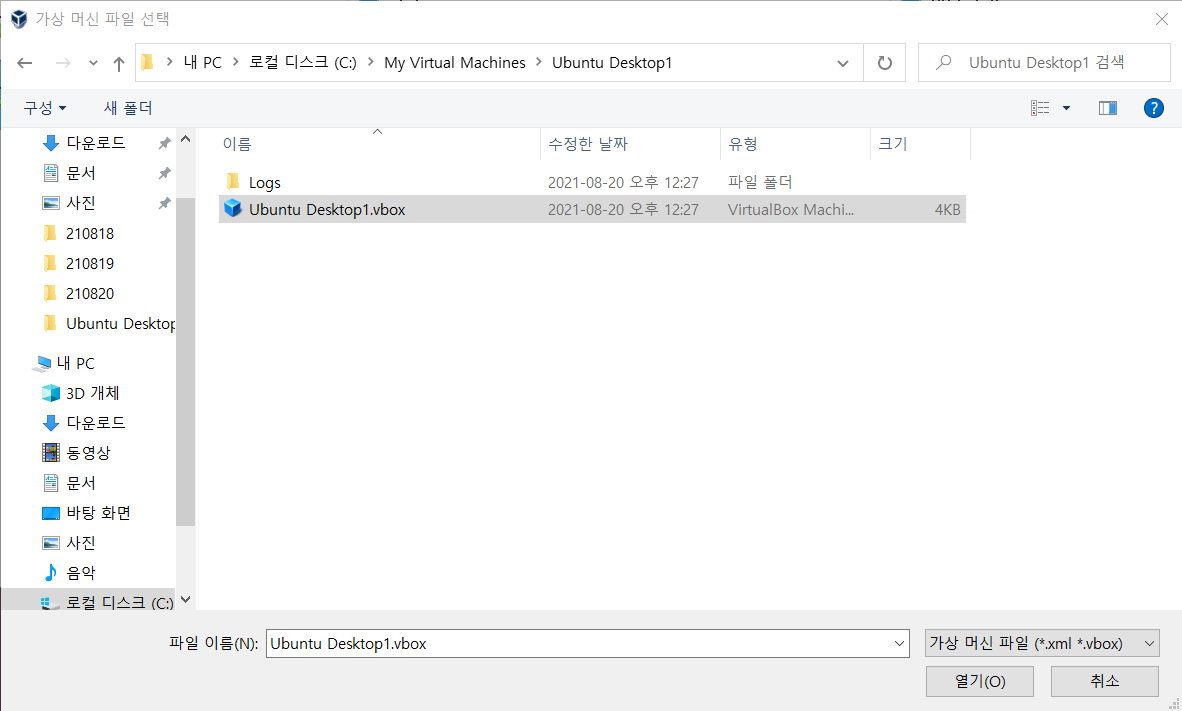The height and width of the screenshot is (711, 1182).
Task: Select pinned 문서 in quick access
Action: (x=81, y=173)
